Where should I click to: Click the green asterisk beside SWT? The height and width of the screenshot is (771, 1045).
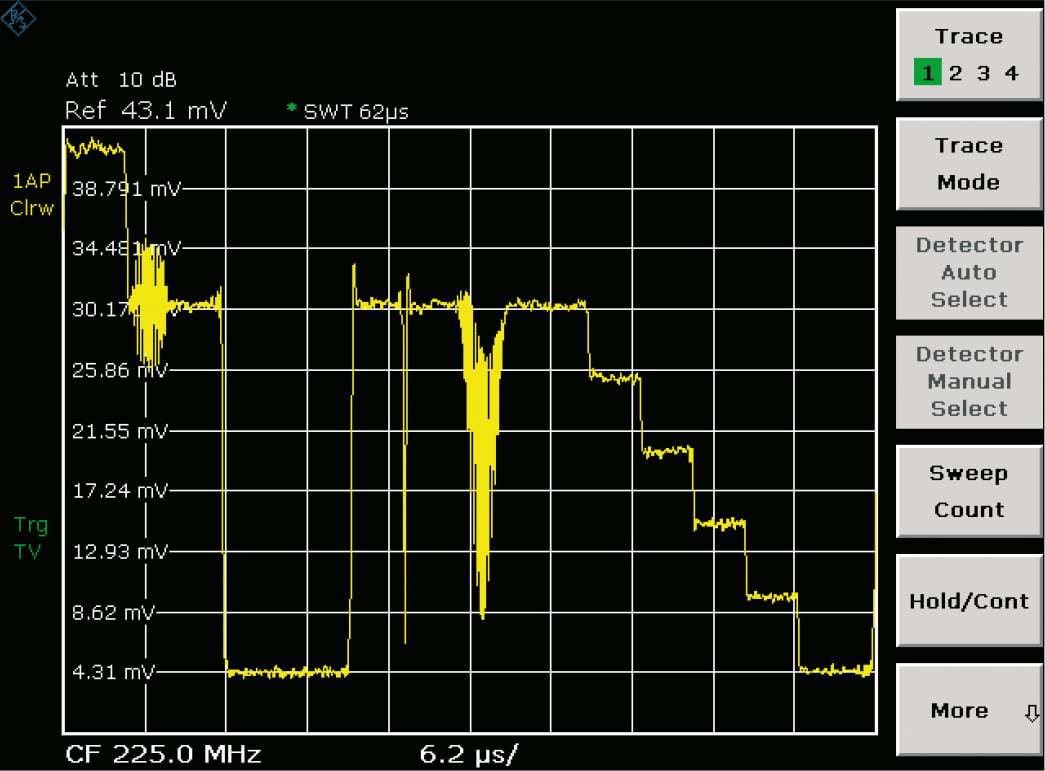291,107
